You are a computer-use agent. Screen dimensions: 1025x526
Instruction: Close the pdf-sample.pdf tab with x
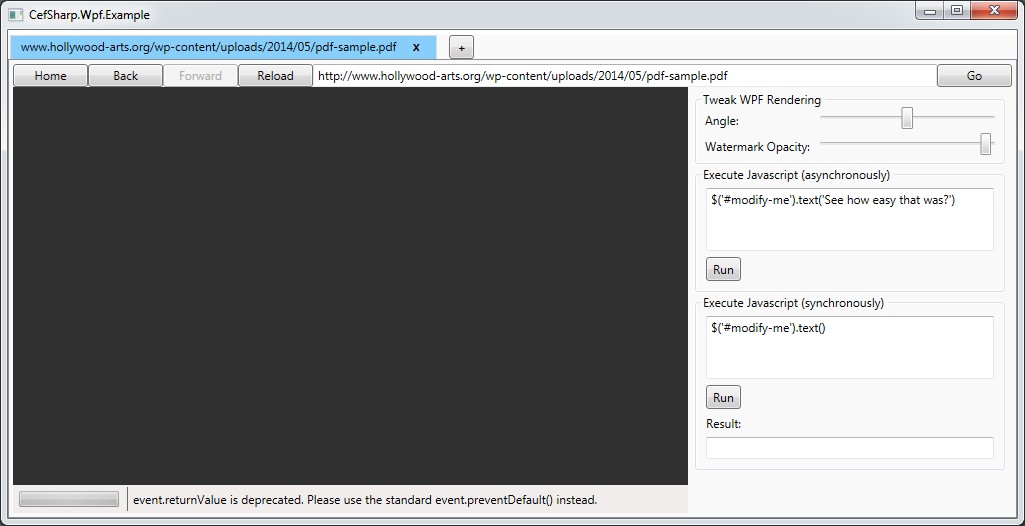(x=416, y=47)
